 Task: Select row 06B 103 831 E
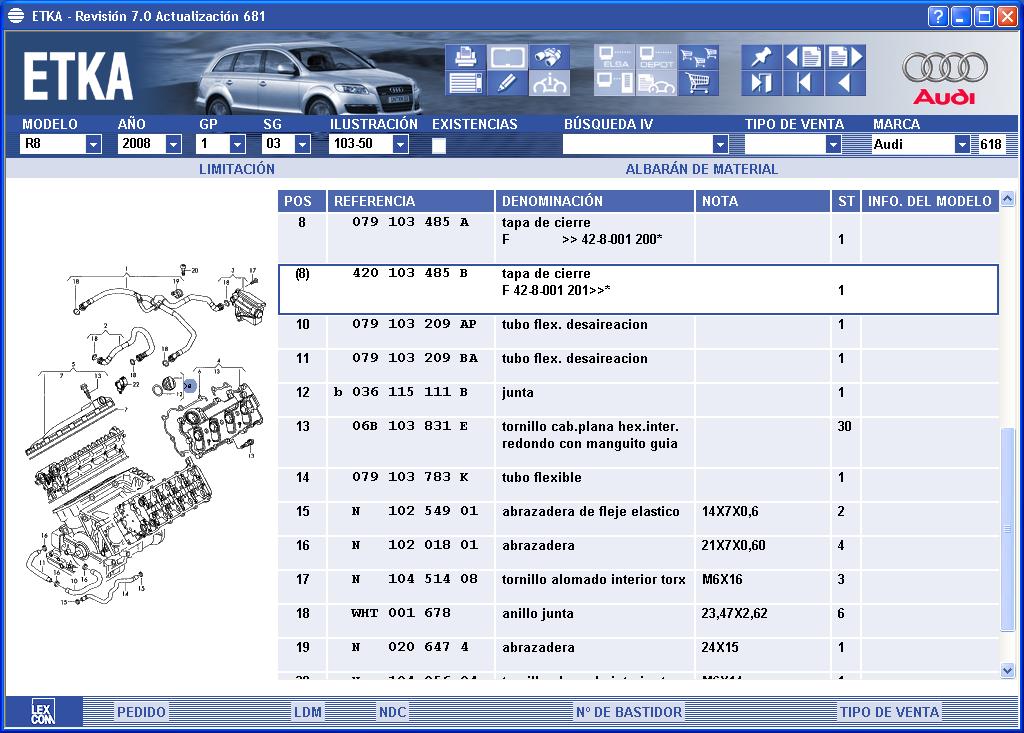tap(638, 442)
